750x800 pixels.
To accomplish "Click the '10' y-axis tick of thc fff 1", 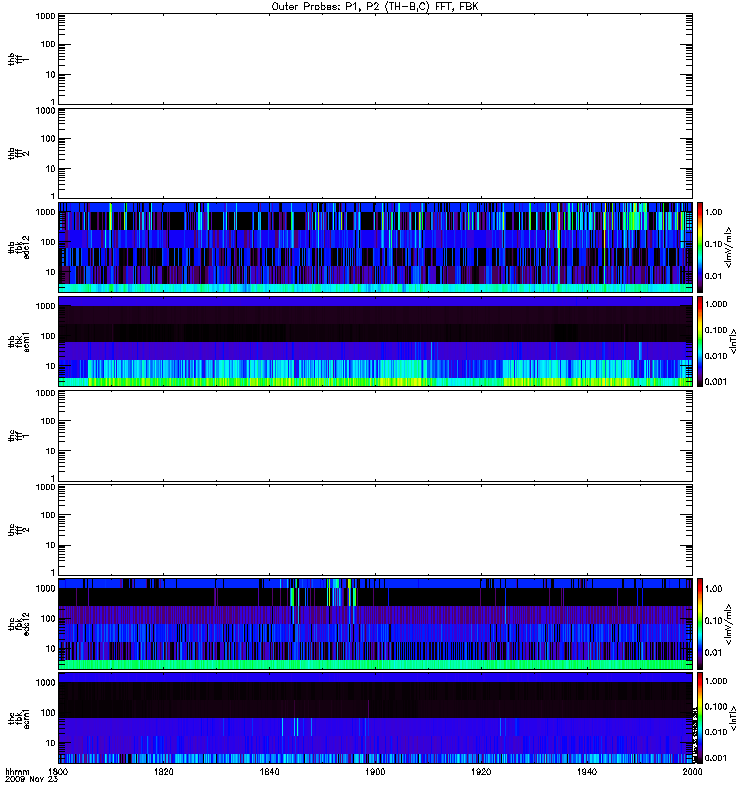I will pos(51,451).
